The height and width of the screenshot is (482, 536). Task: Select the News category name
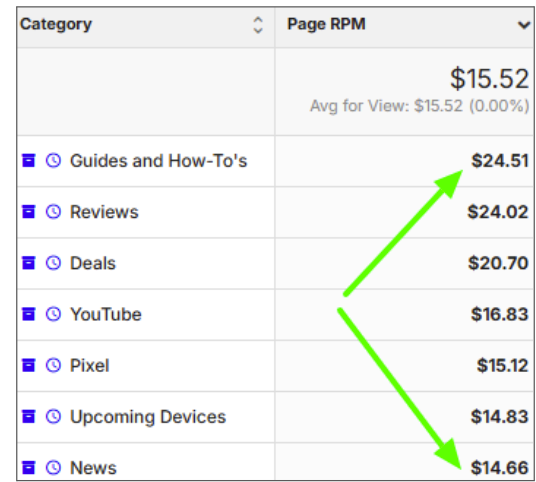coord(93,468)
